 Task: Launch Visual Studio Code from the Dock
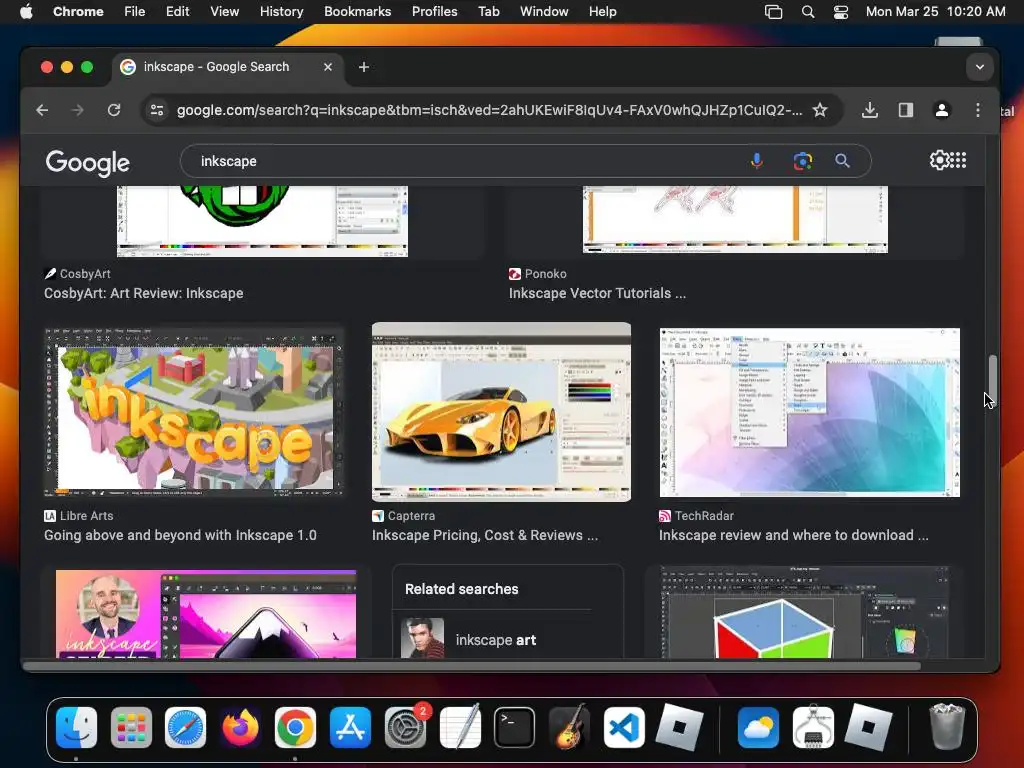[x=624, y=727]
